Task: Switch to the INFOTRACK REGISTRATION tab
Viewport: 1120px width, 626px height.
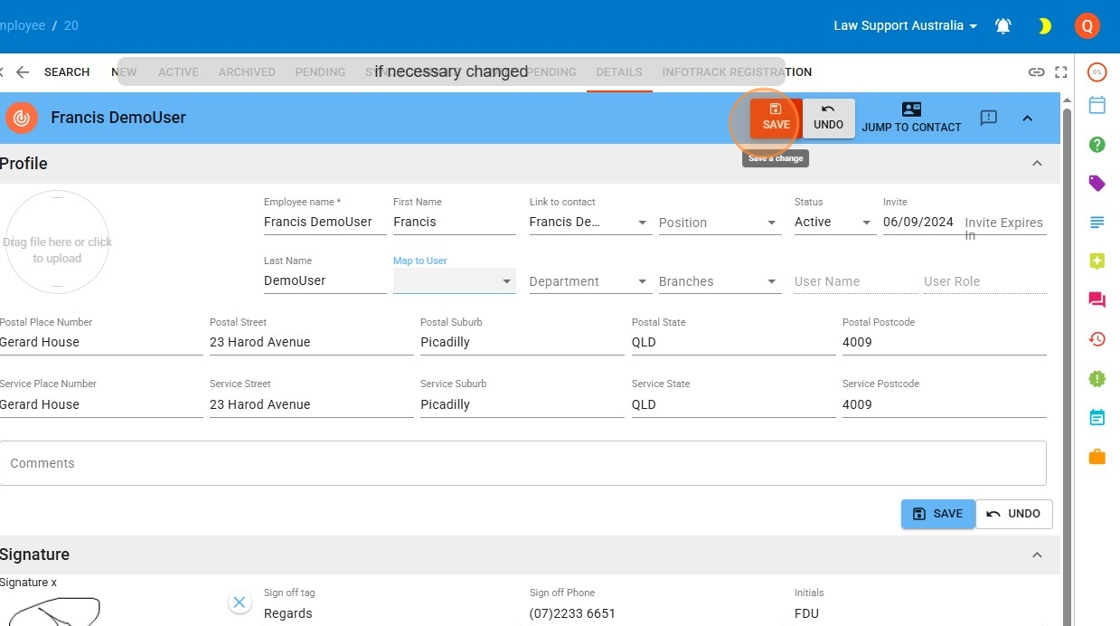Action: coord(736,72)
